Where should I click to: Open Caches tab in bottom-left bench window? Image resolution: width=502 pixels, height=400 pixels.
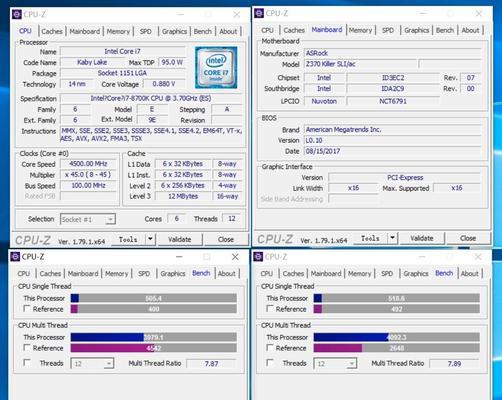point(50,274)
